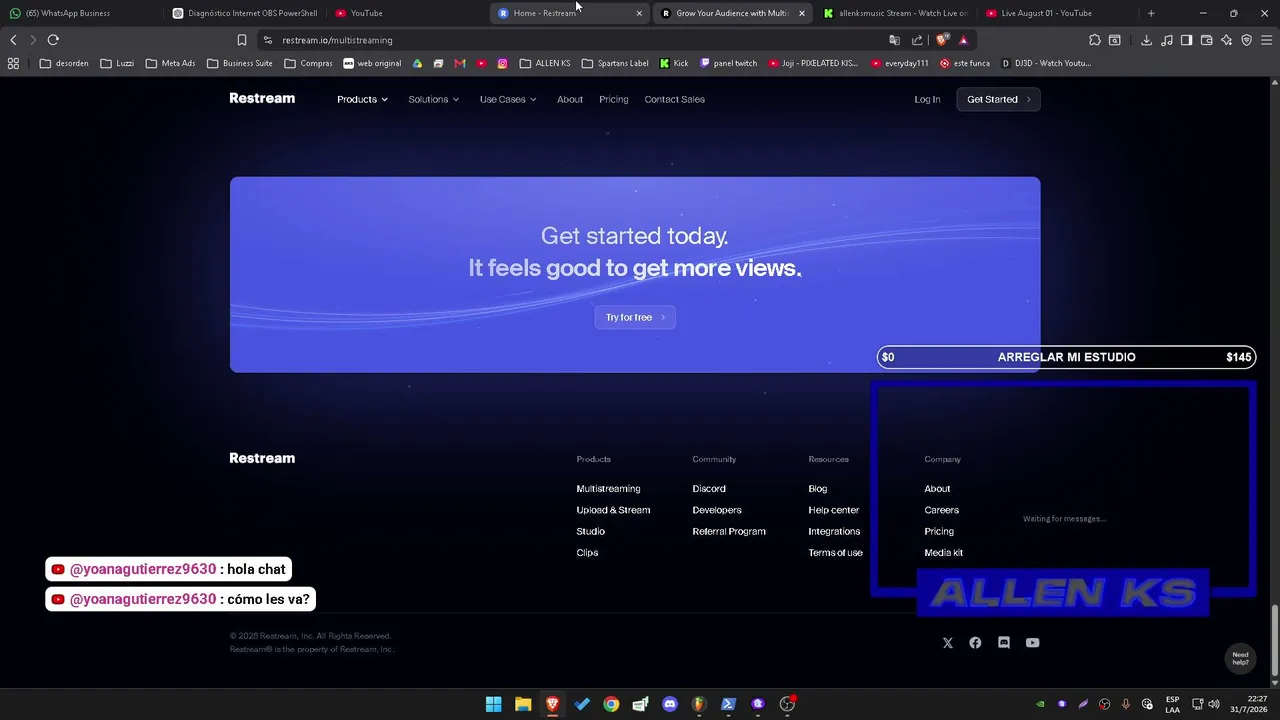Switch to Grow Your Audience tab
The width and height of the screenshot is (1280, 720).
[x=733, y=13]
